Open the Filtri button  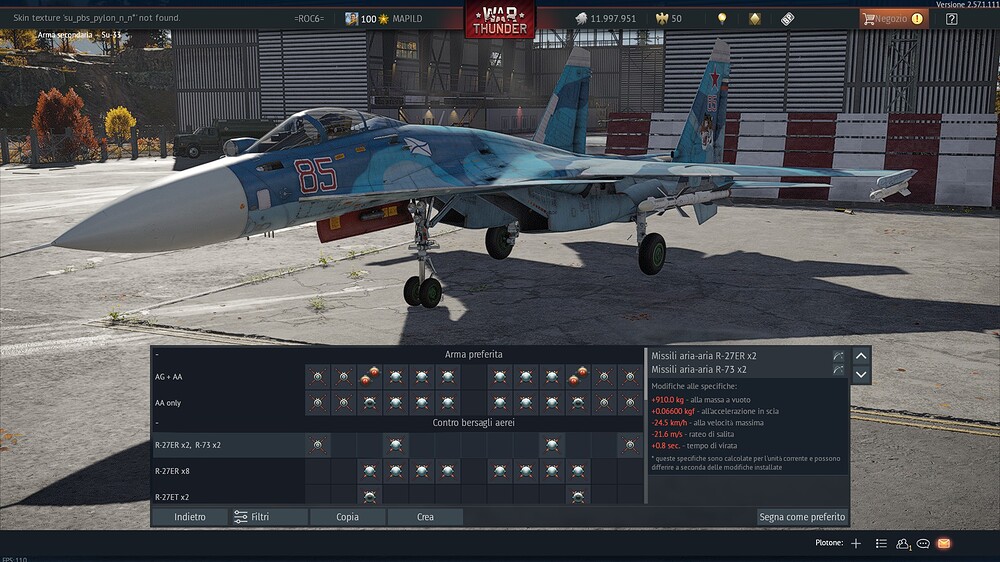click(268, 517)
